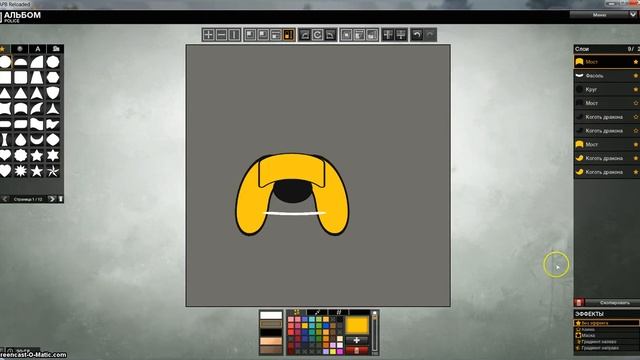
Task: Pick the skin-tone gradient swatch
Action: [x=271, y=341]
